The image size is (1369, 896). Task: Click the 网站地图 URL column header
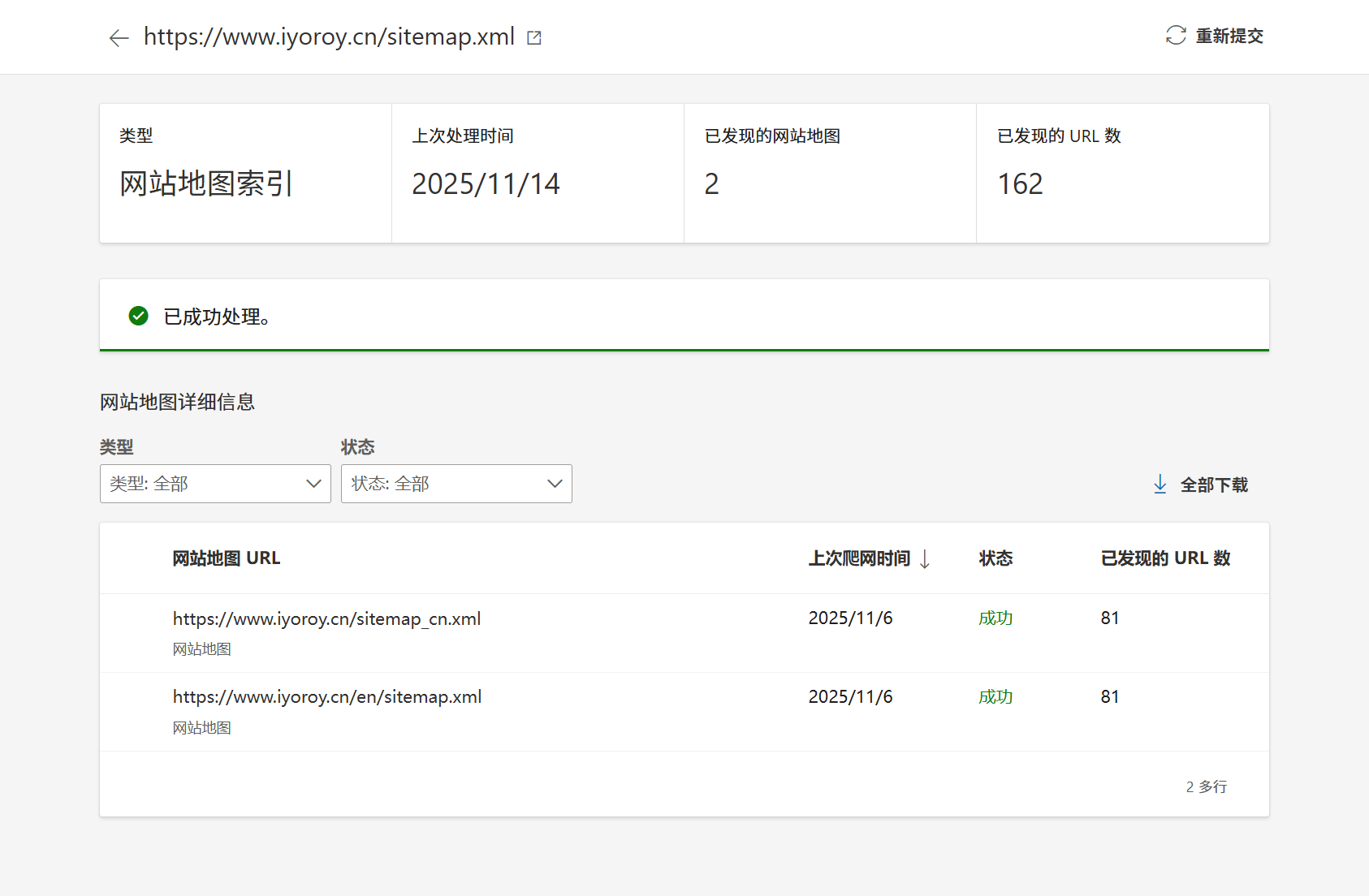[226, 558]
